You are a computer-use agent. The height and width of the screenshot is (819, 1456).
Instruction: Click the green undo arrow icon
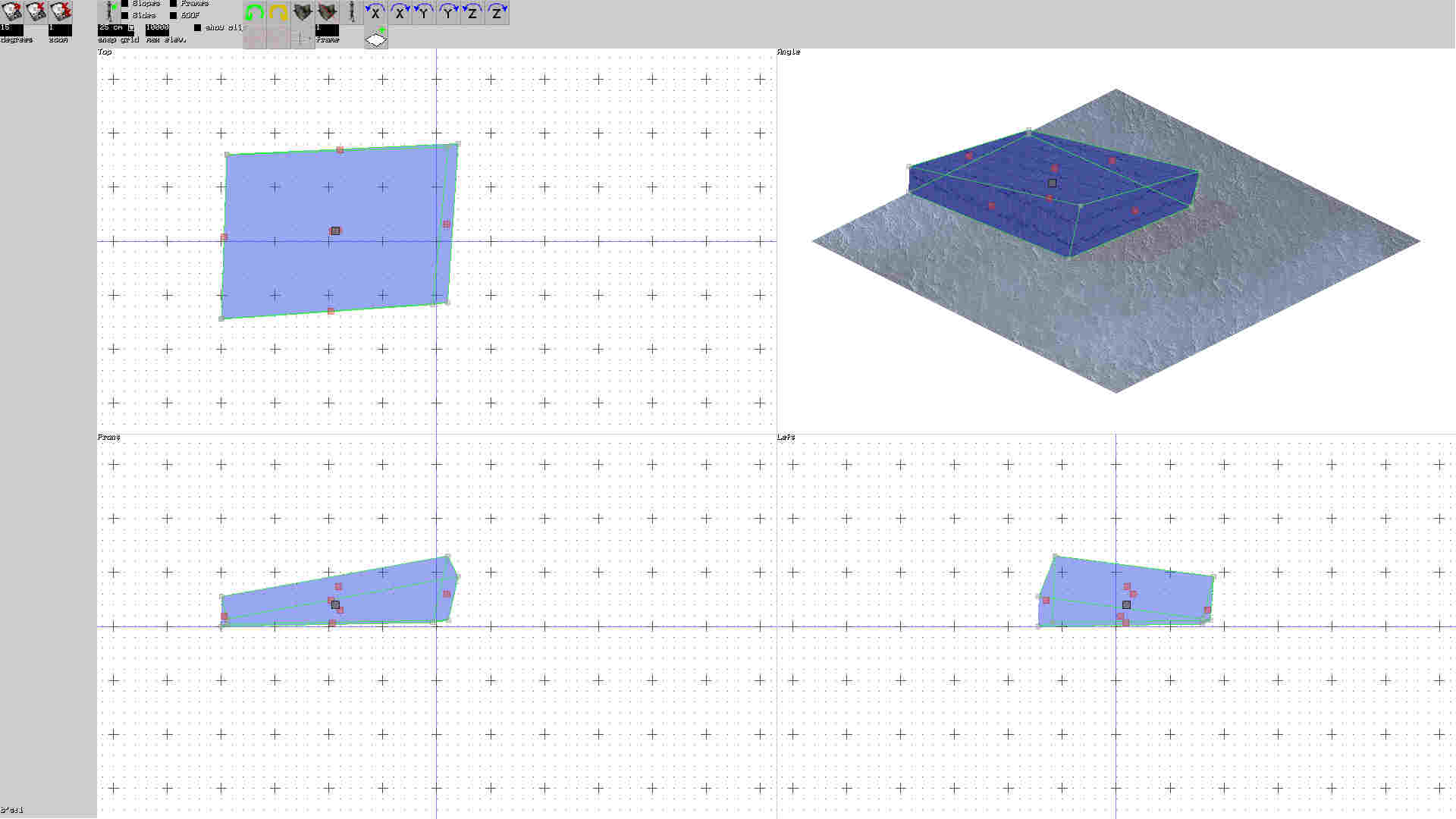[254, 12]
